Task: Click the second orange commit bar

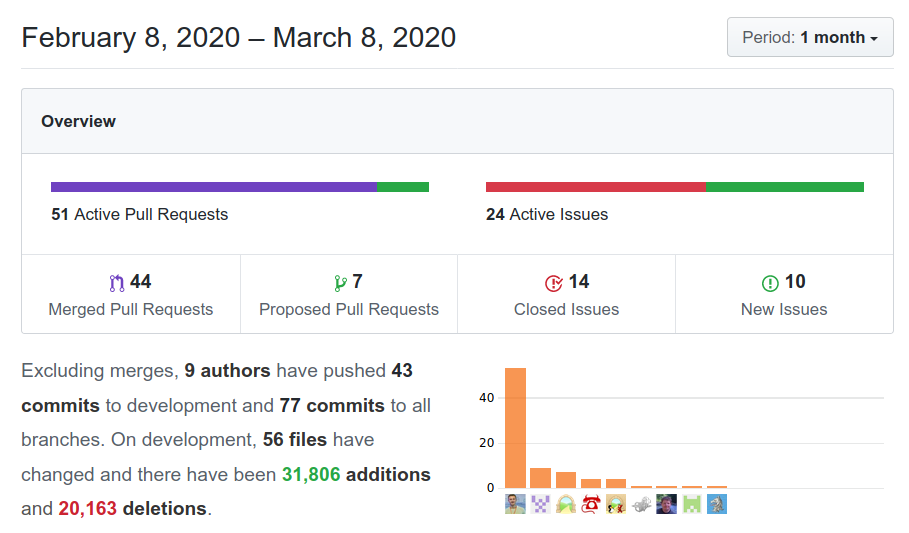Action: pyautogui.click(x=540, y=478)
